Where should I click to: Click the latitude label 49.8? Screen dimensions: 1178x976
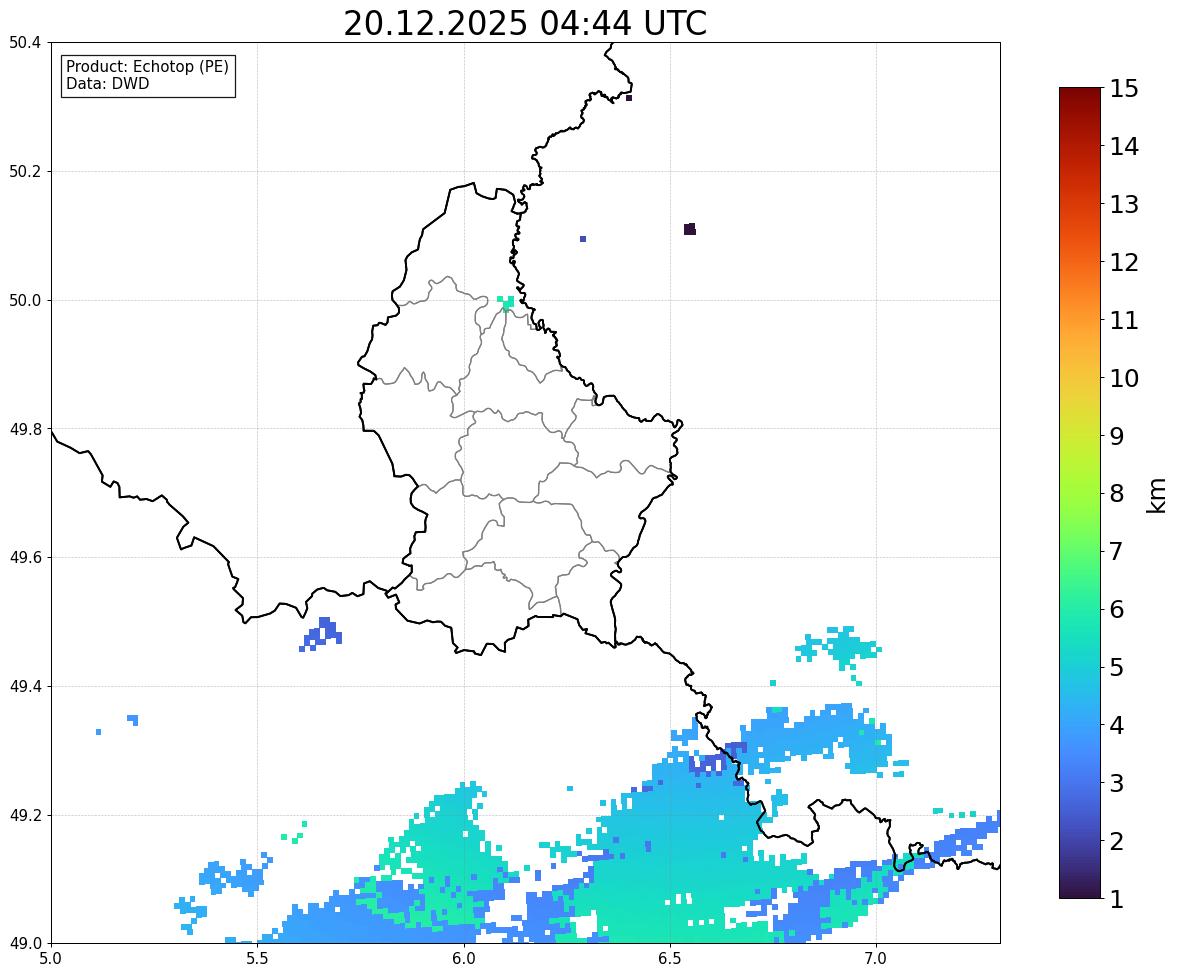25,429
